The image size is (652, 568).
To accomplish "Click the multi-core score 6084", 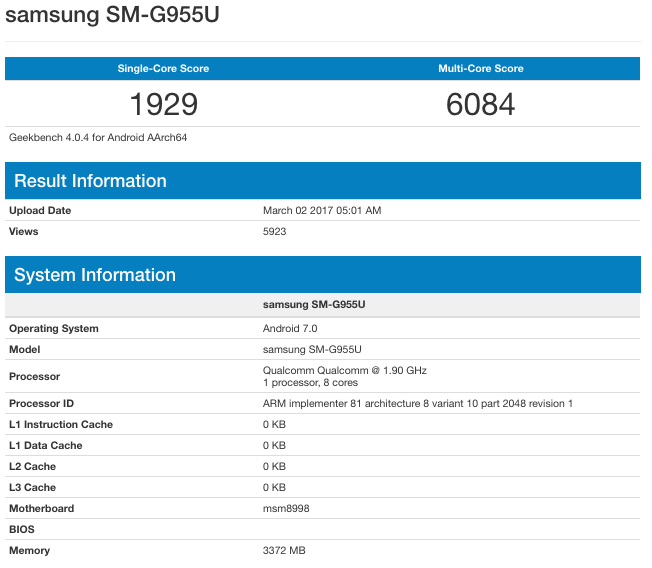I will (x=480, y=104).
